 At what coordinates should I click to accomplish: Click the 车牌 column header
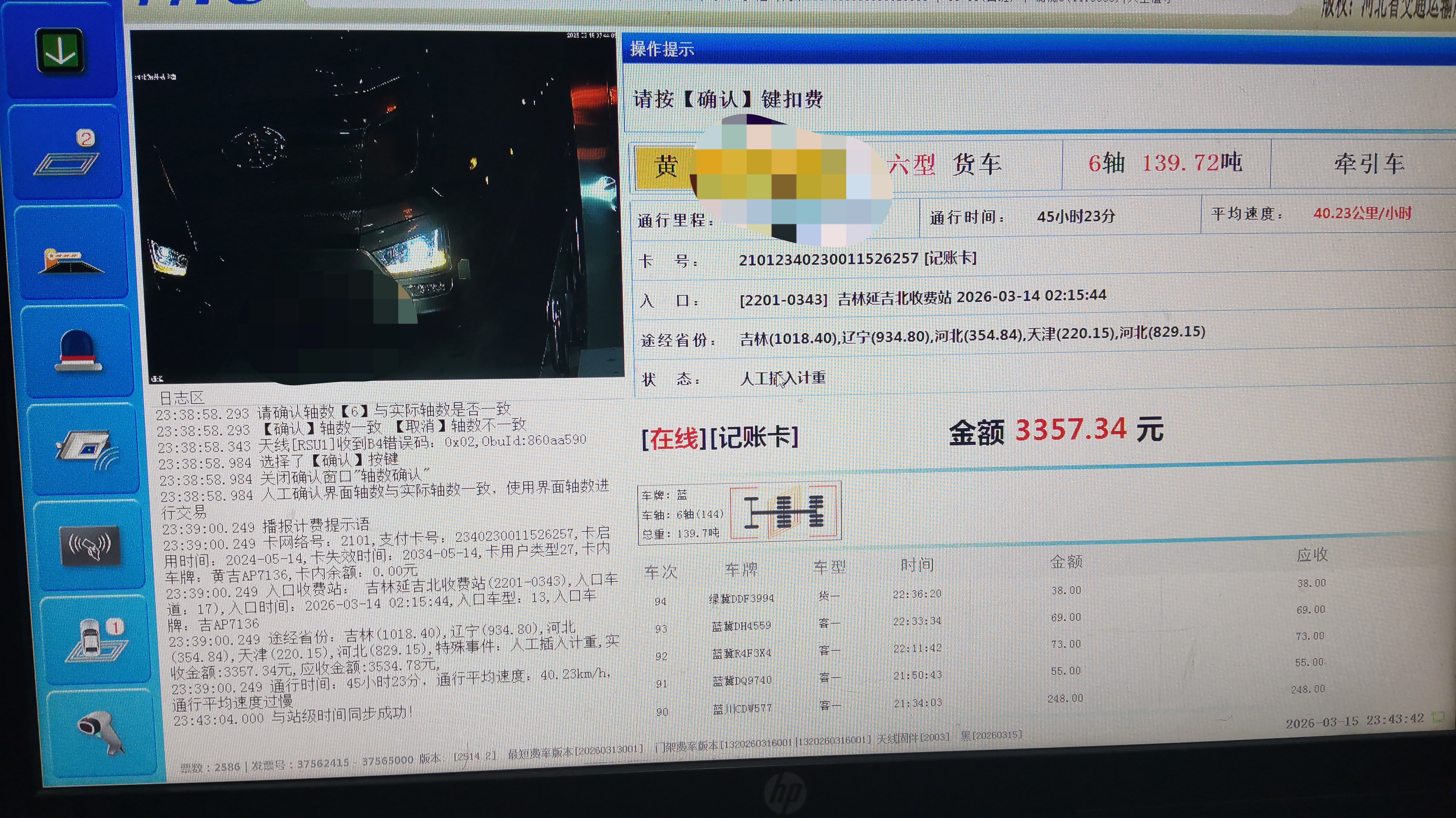tap(741, 569)
